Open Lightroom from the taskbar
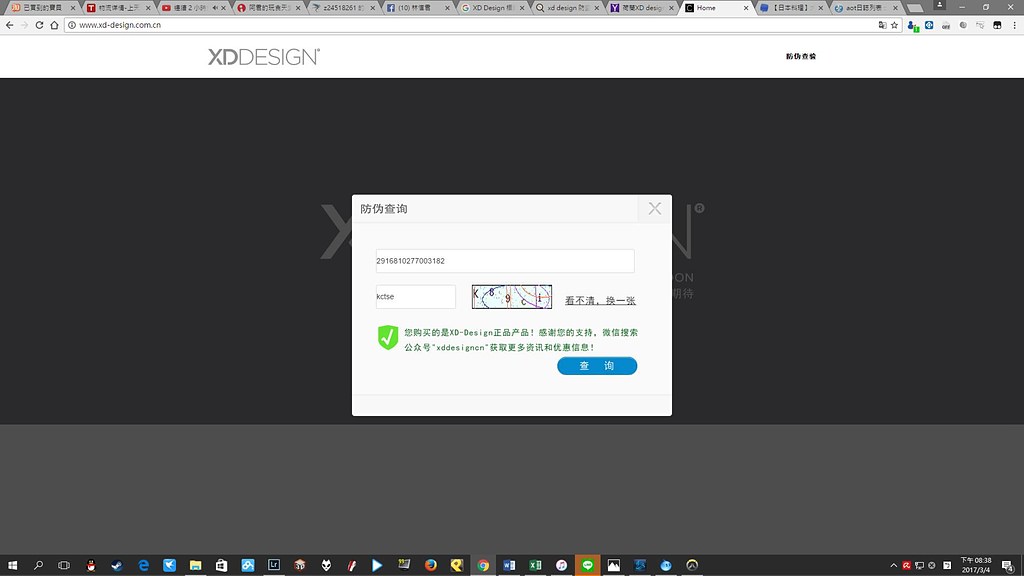The height and width of the screenshot is (576, 1024). [274, 565]
